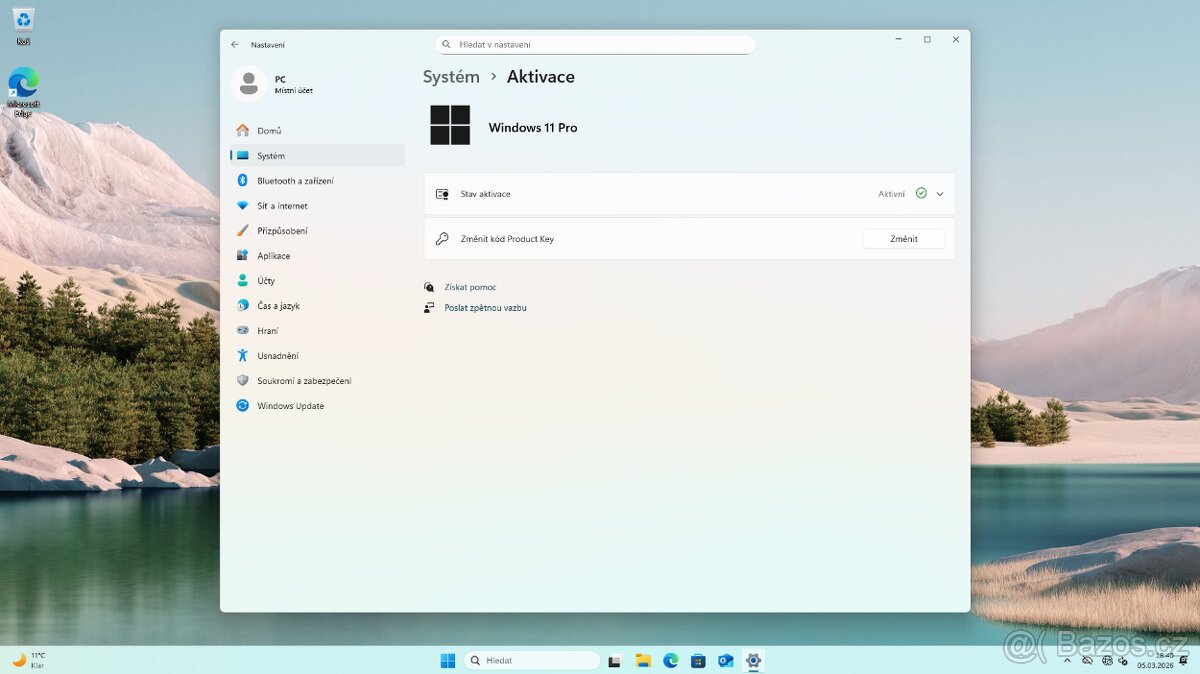Open Hraní settings
Viewport: 1200px width, 674px height.
tap(270, 330)
